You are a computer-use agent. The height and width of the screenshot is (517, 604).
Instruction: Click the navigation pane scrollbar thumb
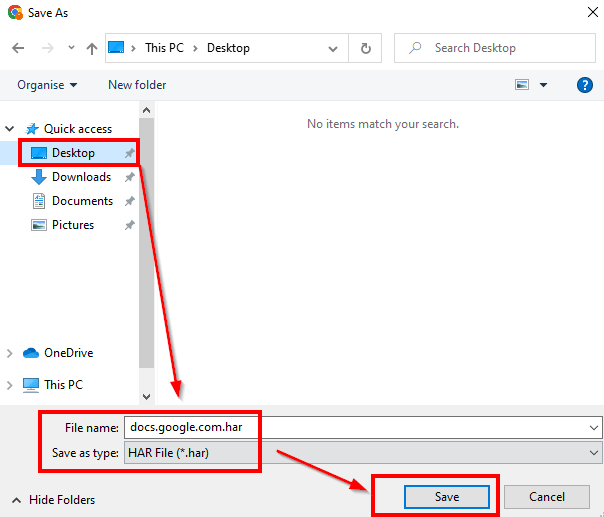(x=146, y=243)
